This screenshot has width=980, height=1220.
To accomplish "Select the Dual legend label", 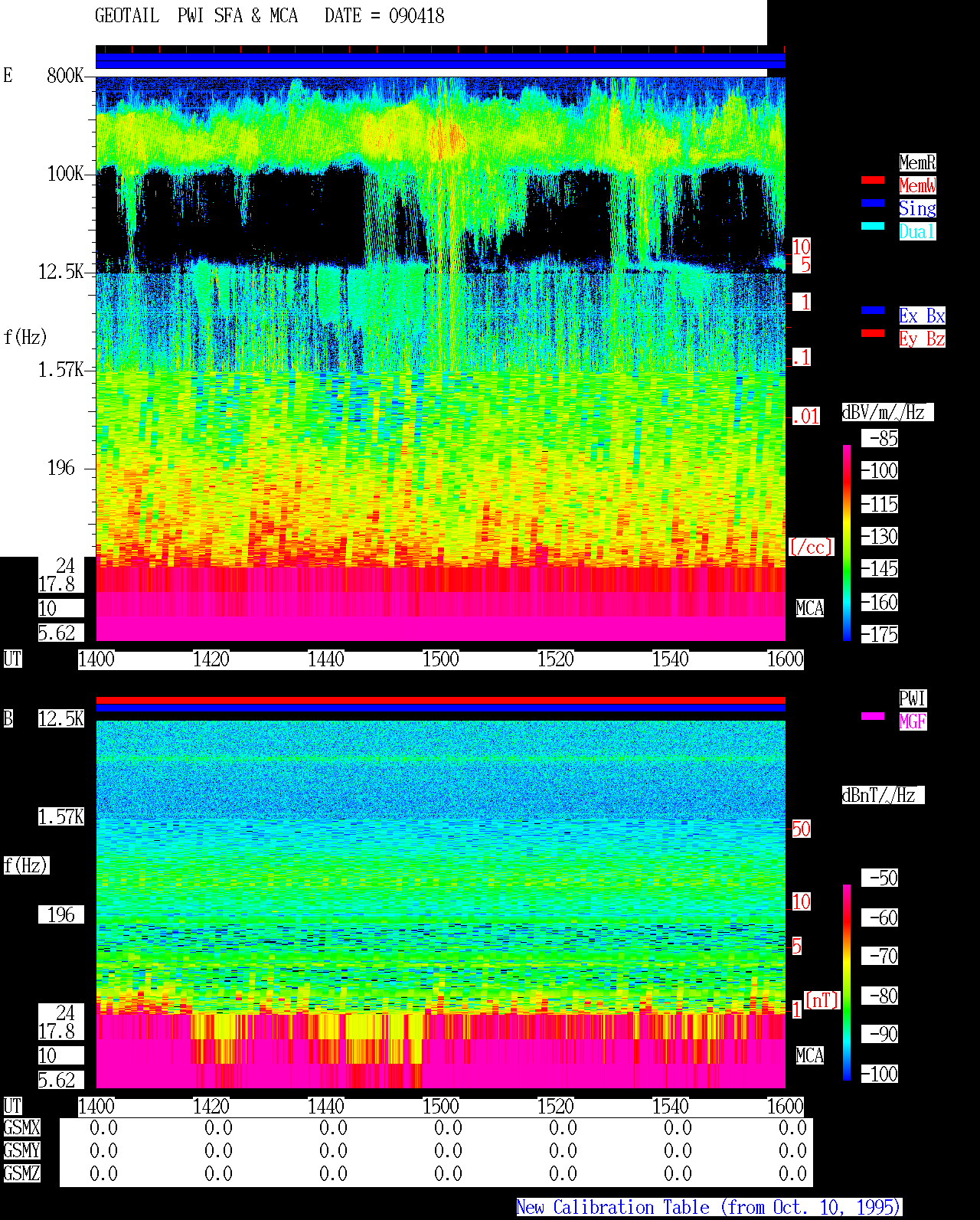I will click(917, 231).
